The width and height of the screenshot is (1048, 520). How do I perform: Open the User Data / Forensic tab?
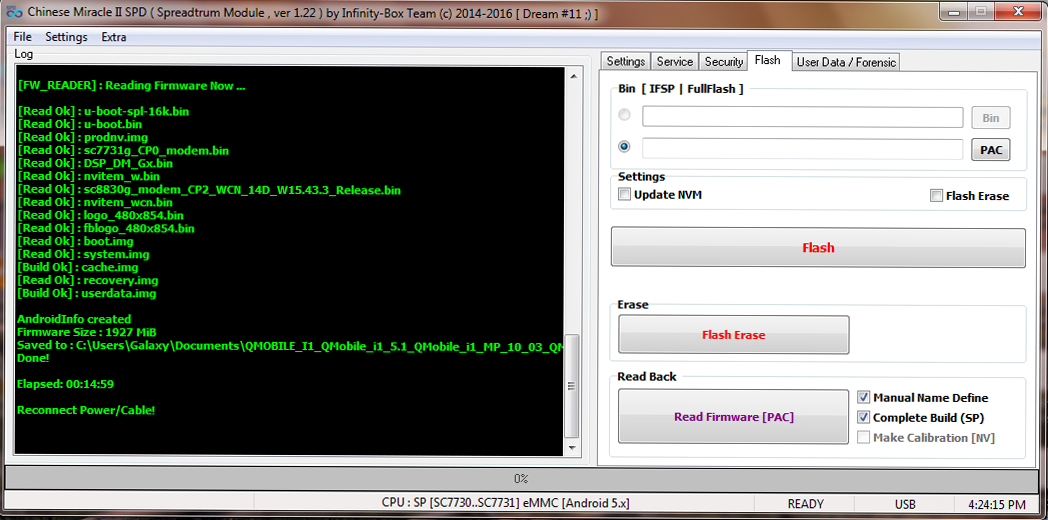(847, 62)
